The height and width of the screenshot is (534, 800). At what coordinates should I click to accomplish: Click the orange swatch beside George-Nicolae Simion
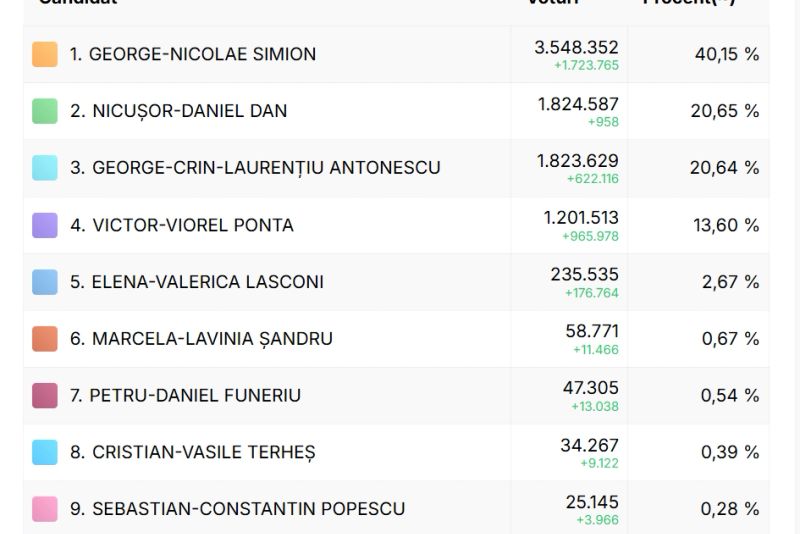pos(45,54)
